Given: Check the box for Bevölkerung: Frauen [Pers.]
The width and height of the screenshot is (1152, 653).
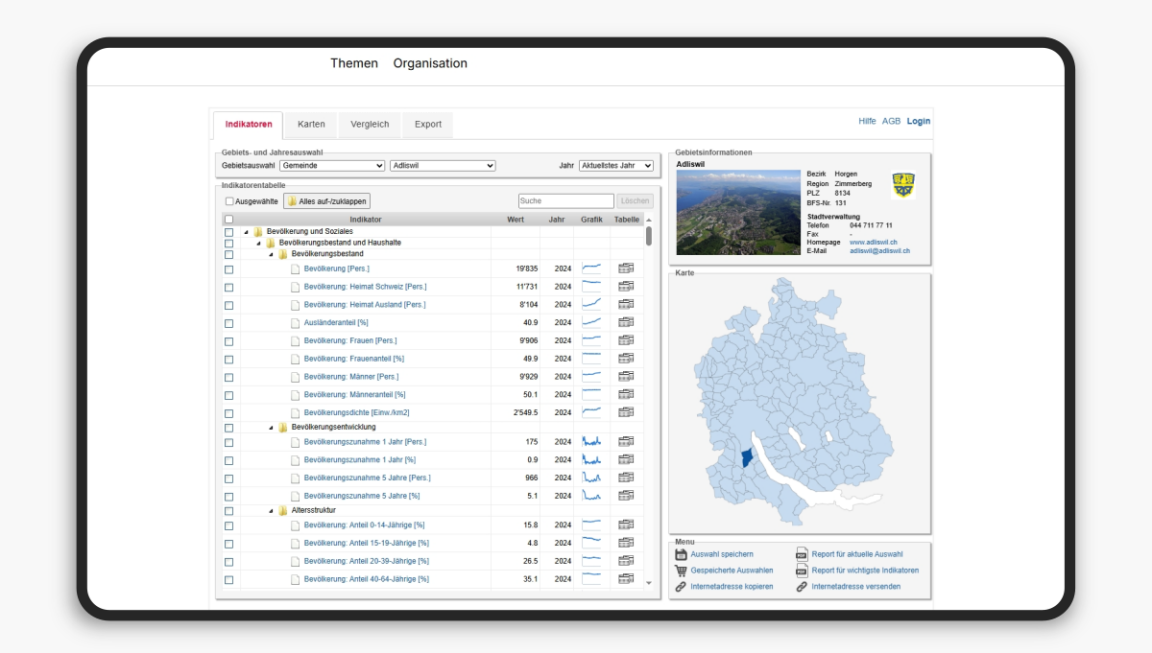Looking at the screenshot, I should [x=229, y=341].
